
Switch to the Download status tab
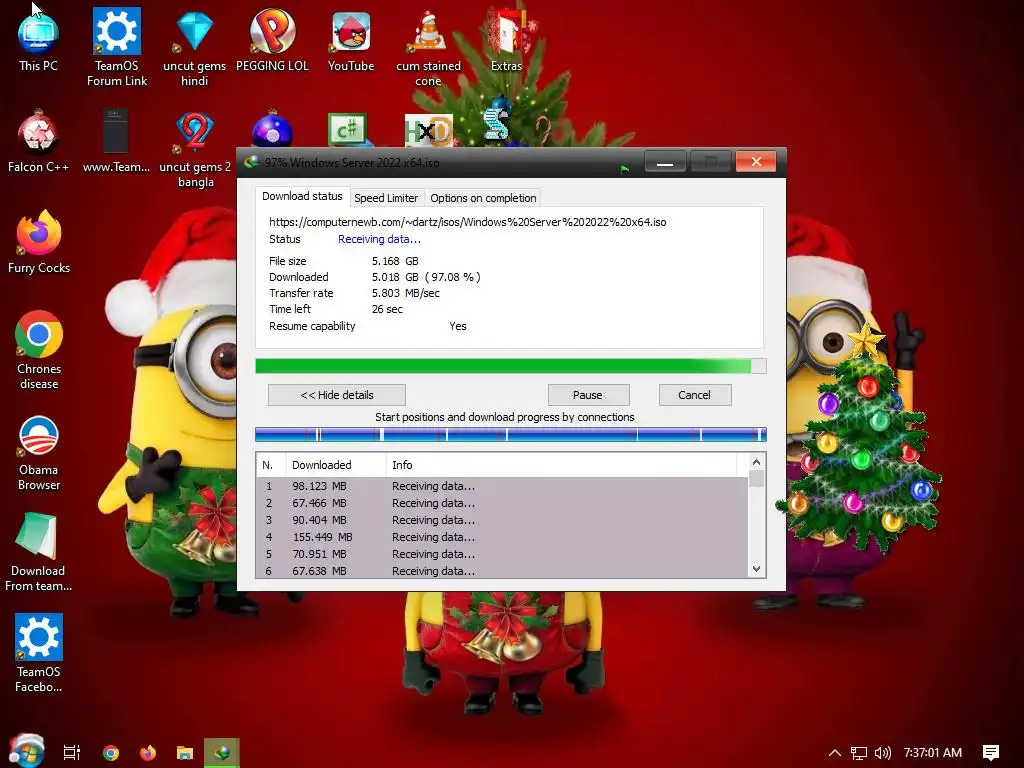click(x=302, y=196)
